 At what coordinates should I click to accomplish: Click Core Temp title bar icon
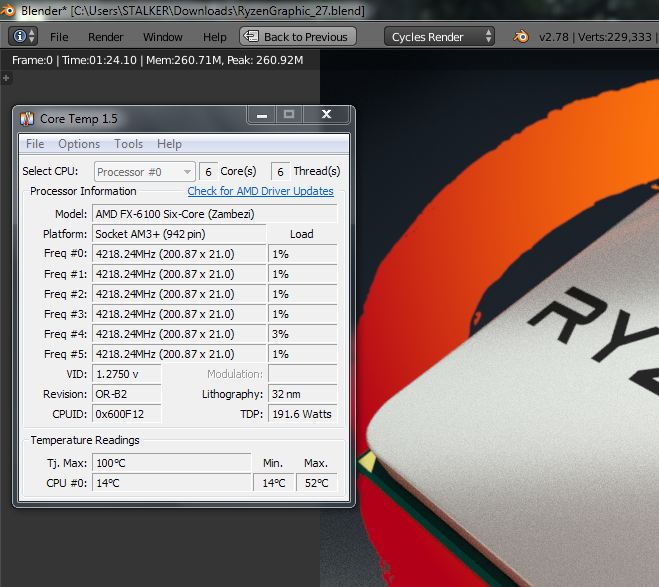(x=27, y=119)
